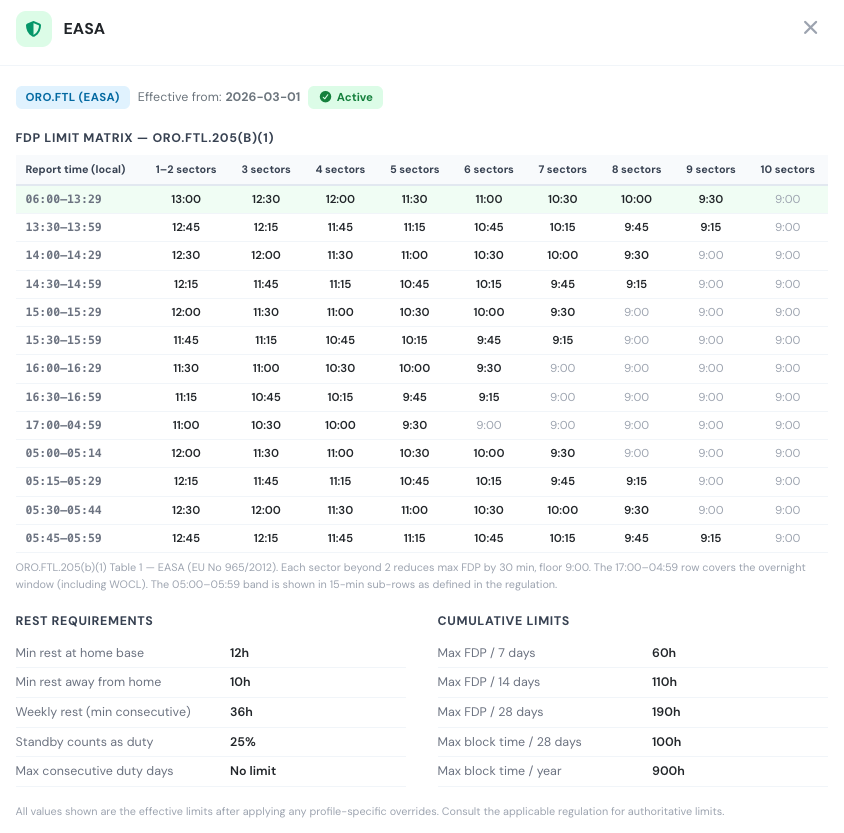
Task: Click 7 sectors value in the 14:30–14:59 row
Action: [562, 284]
